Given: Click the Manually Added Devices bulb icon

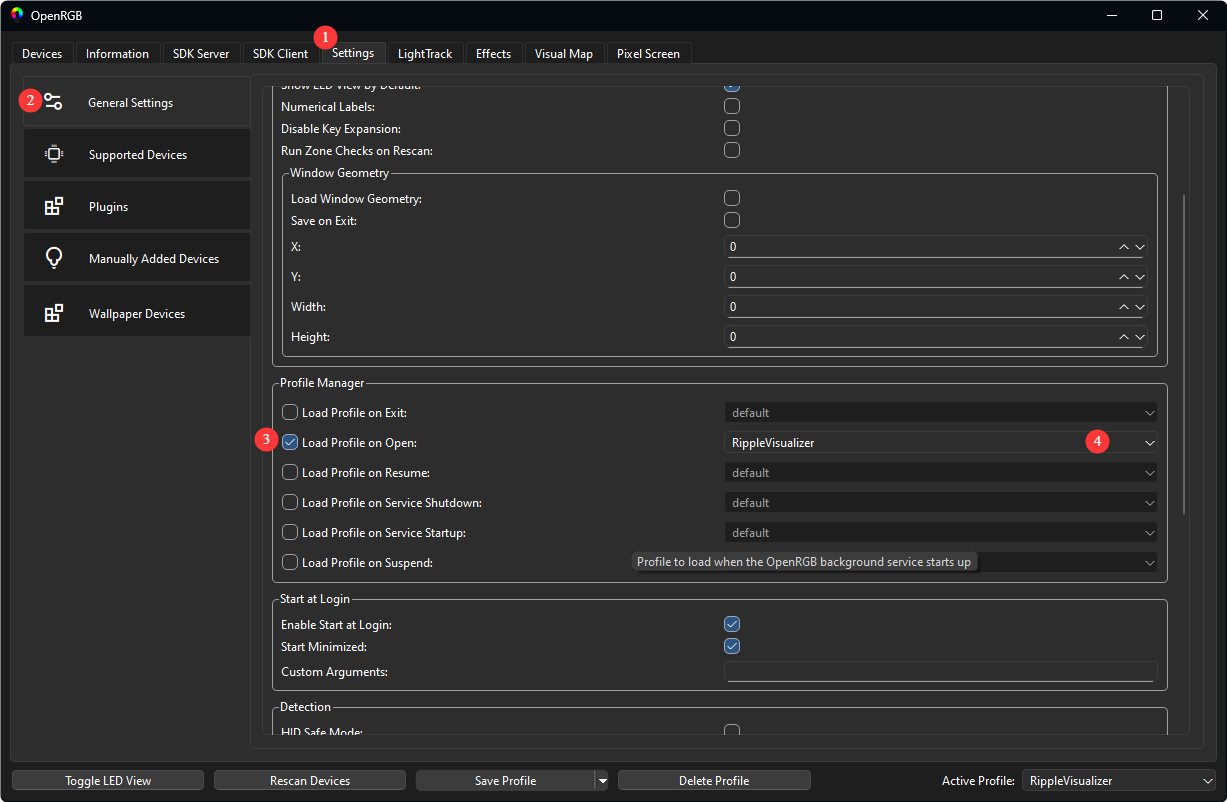Looking at the screenshot, I should 54,258.
